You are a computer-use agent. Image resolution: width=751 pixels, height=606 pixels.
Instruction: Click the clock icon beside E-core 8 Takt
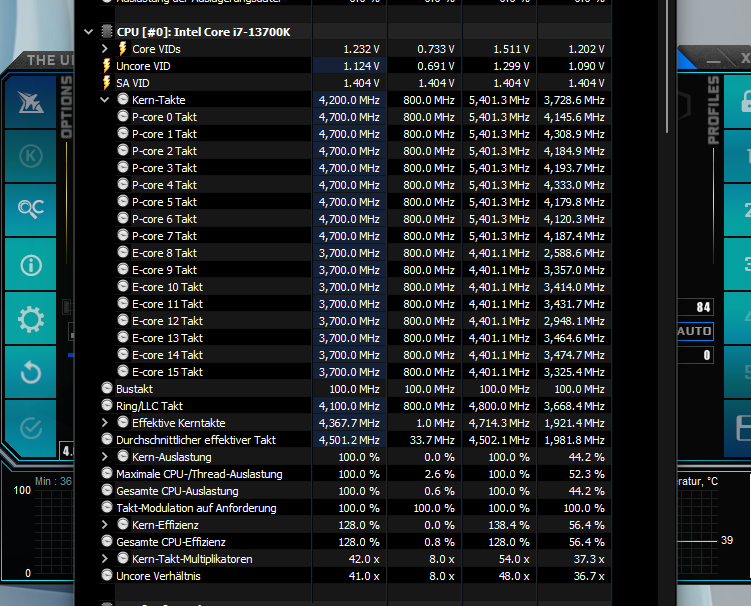coord(123,252)
